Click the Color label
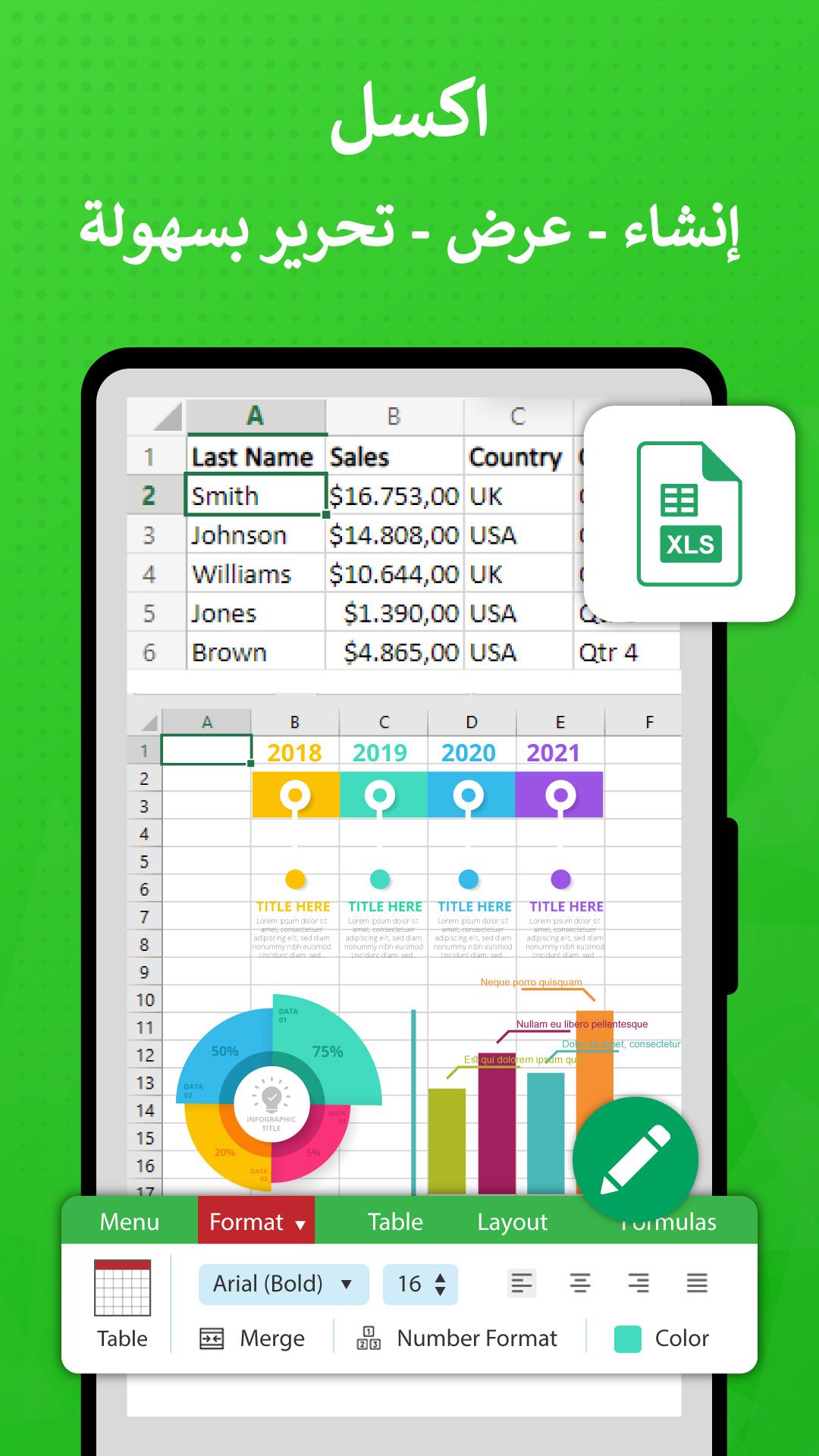Screen dimensions: 819x1456 [x=682, y=1338]
